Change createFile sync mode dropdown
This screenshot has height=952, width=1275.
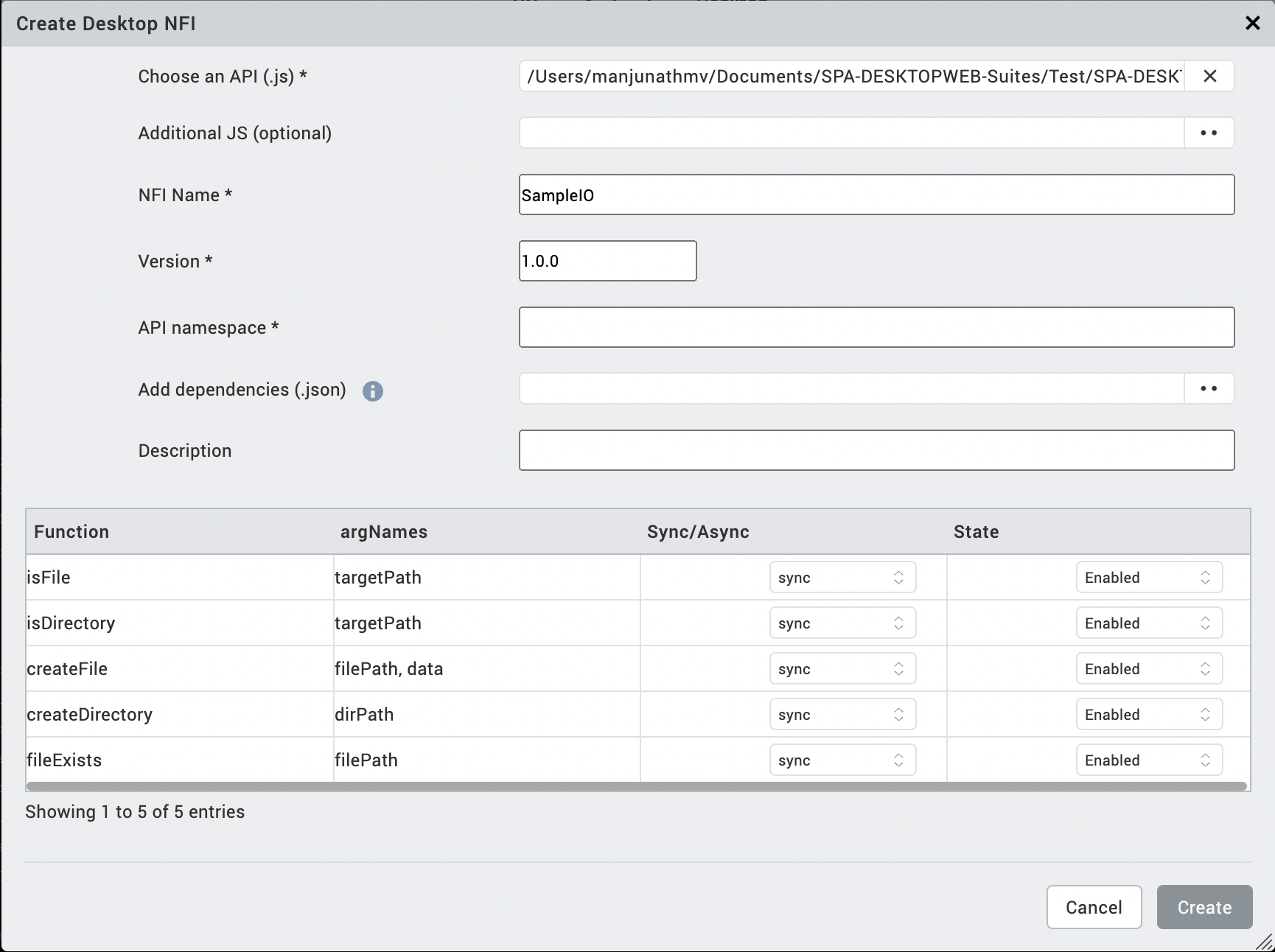(842, 669)
